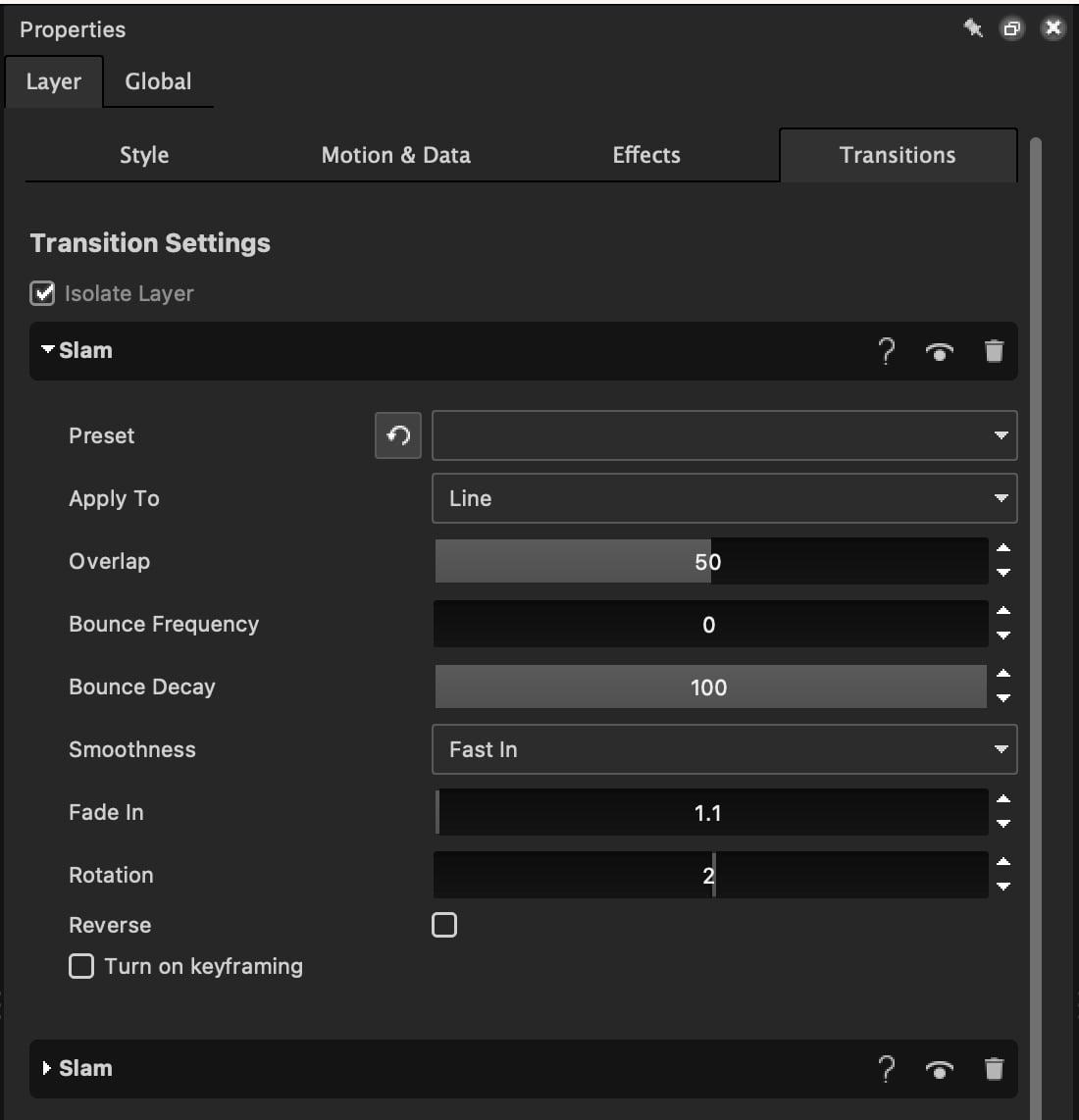Pin the Properties panel

coord(972,28)
